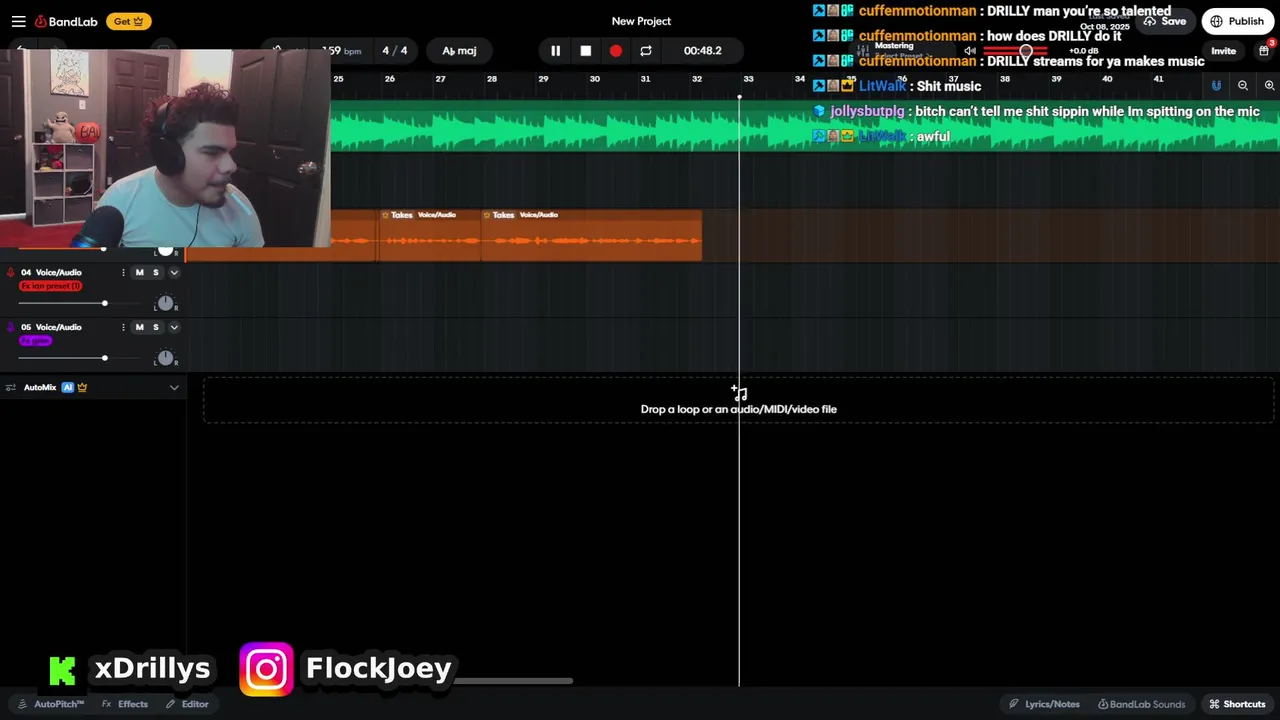1280x720 pixels.
Task: Toggle the loop cycle button
Action: pos(646,51)
